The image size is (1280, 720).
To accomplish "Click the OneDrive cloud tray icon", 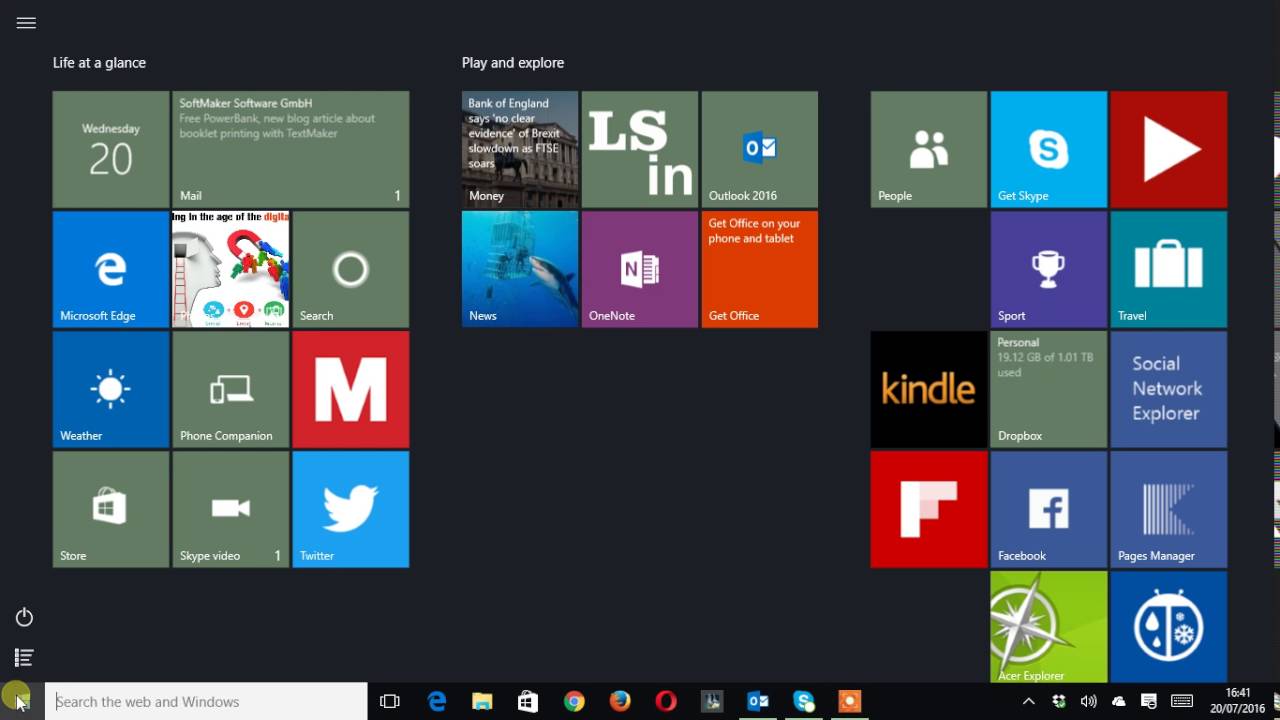I will click(1119, 701).
